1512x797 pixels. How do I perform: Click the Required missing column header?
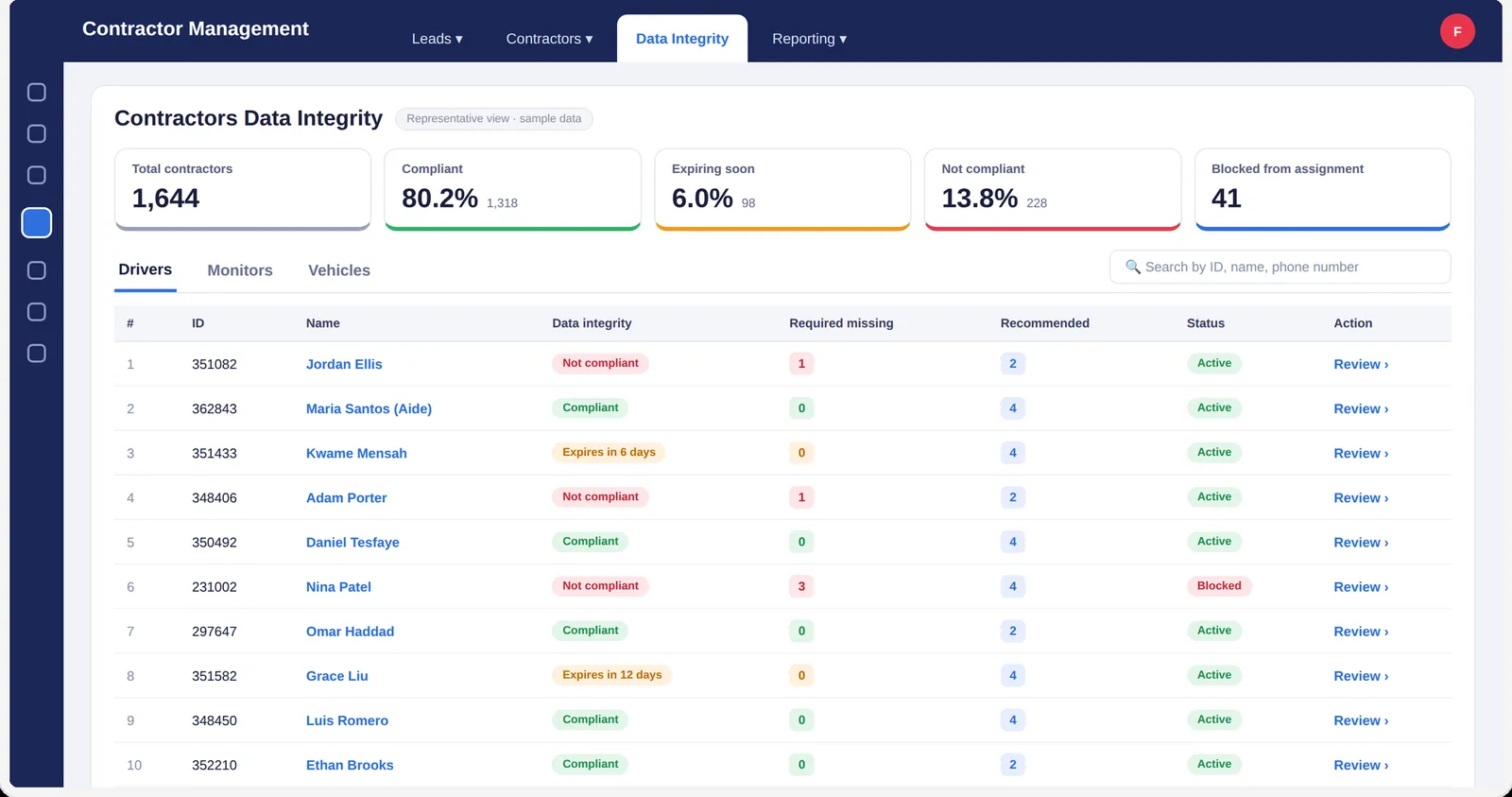point(841,323)
